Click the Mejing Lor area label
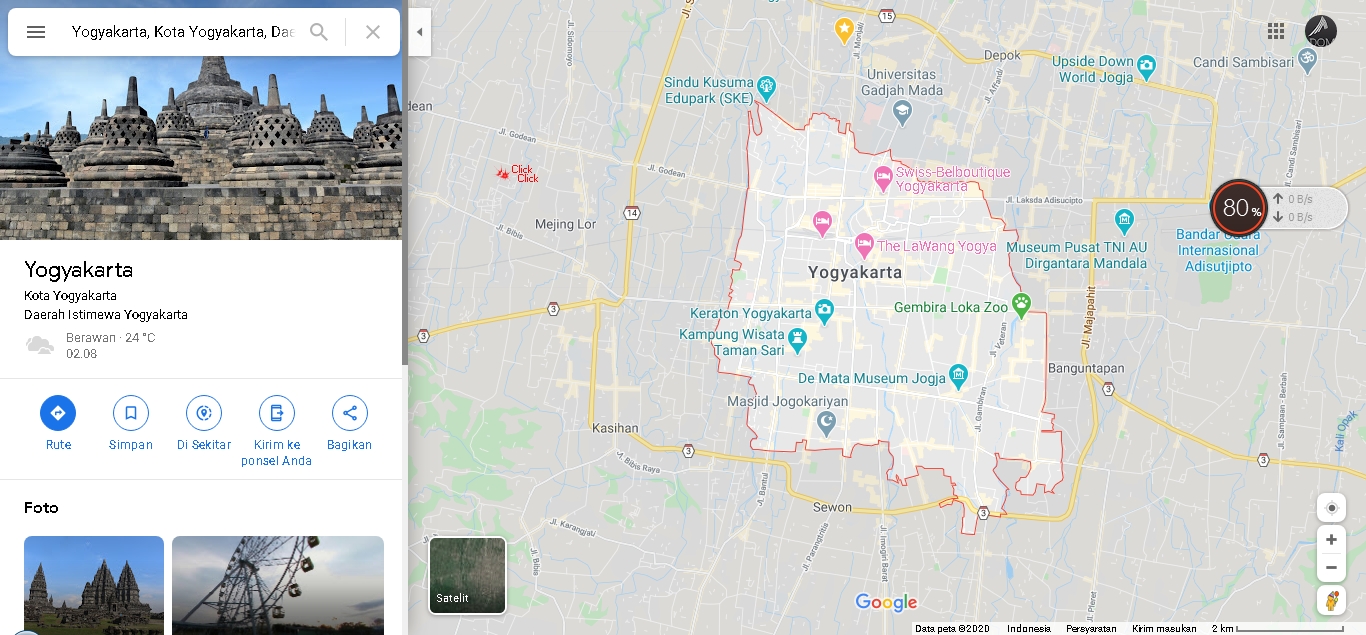The width and height of the screenshot is (1366, 635). pos(566,224)
